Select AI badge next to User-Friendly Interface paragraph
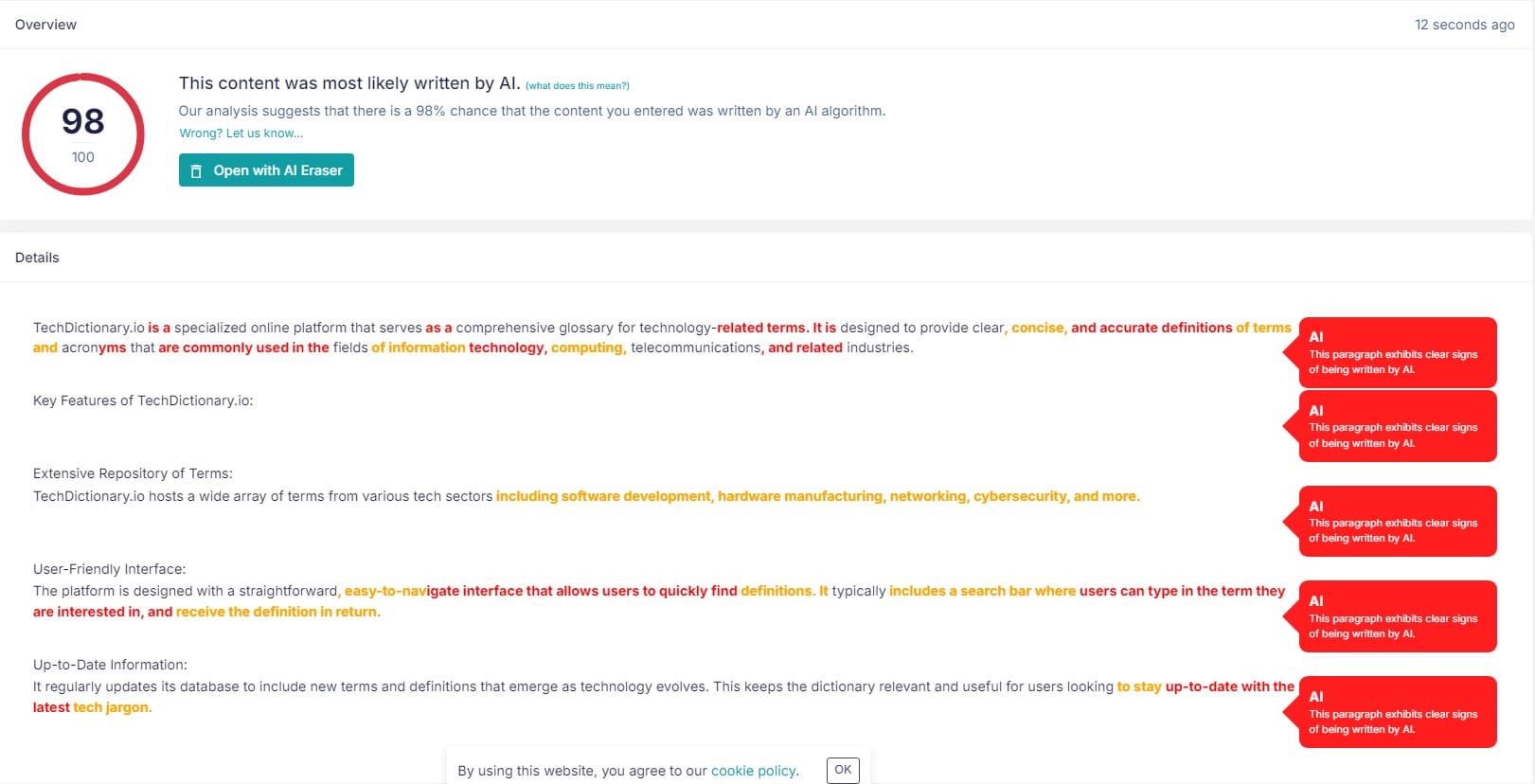This screenshot has height=784, width=1535. (x=1397, y=616)
